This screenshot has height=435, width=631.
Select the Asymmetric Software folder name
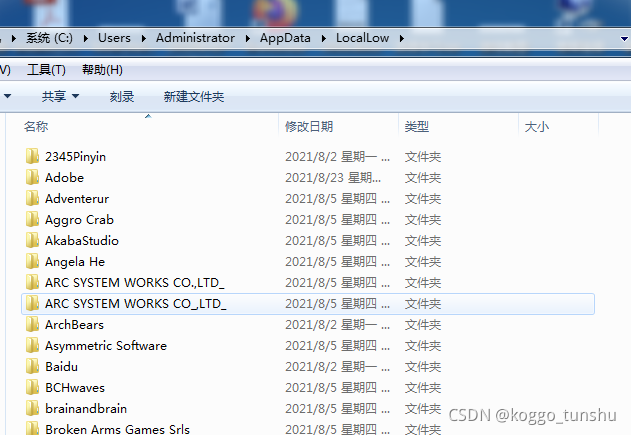[x=106, y=346]
